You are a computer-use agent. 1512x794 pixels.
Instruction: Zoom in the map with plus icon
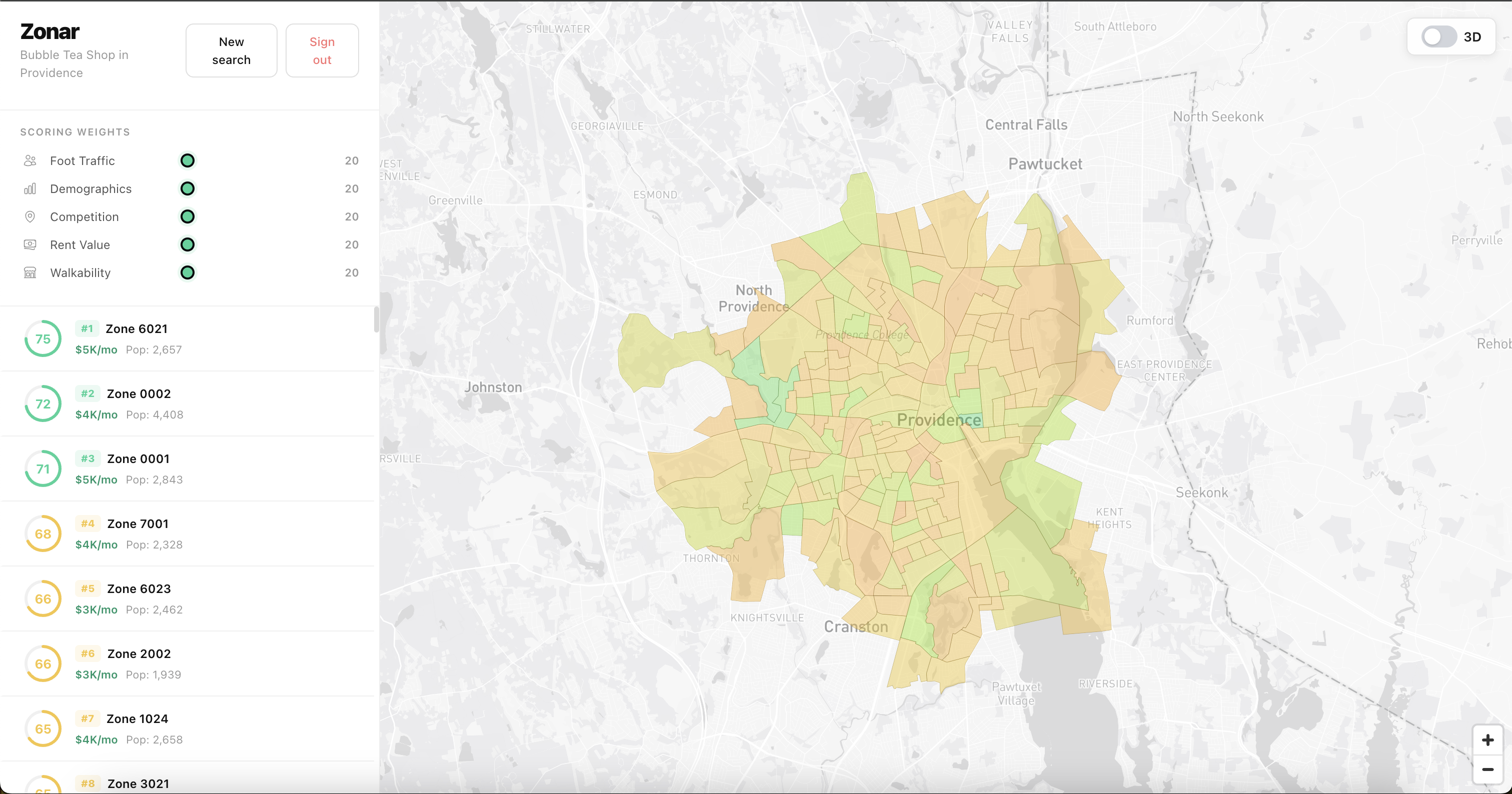tap(1487, 740)
